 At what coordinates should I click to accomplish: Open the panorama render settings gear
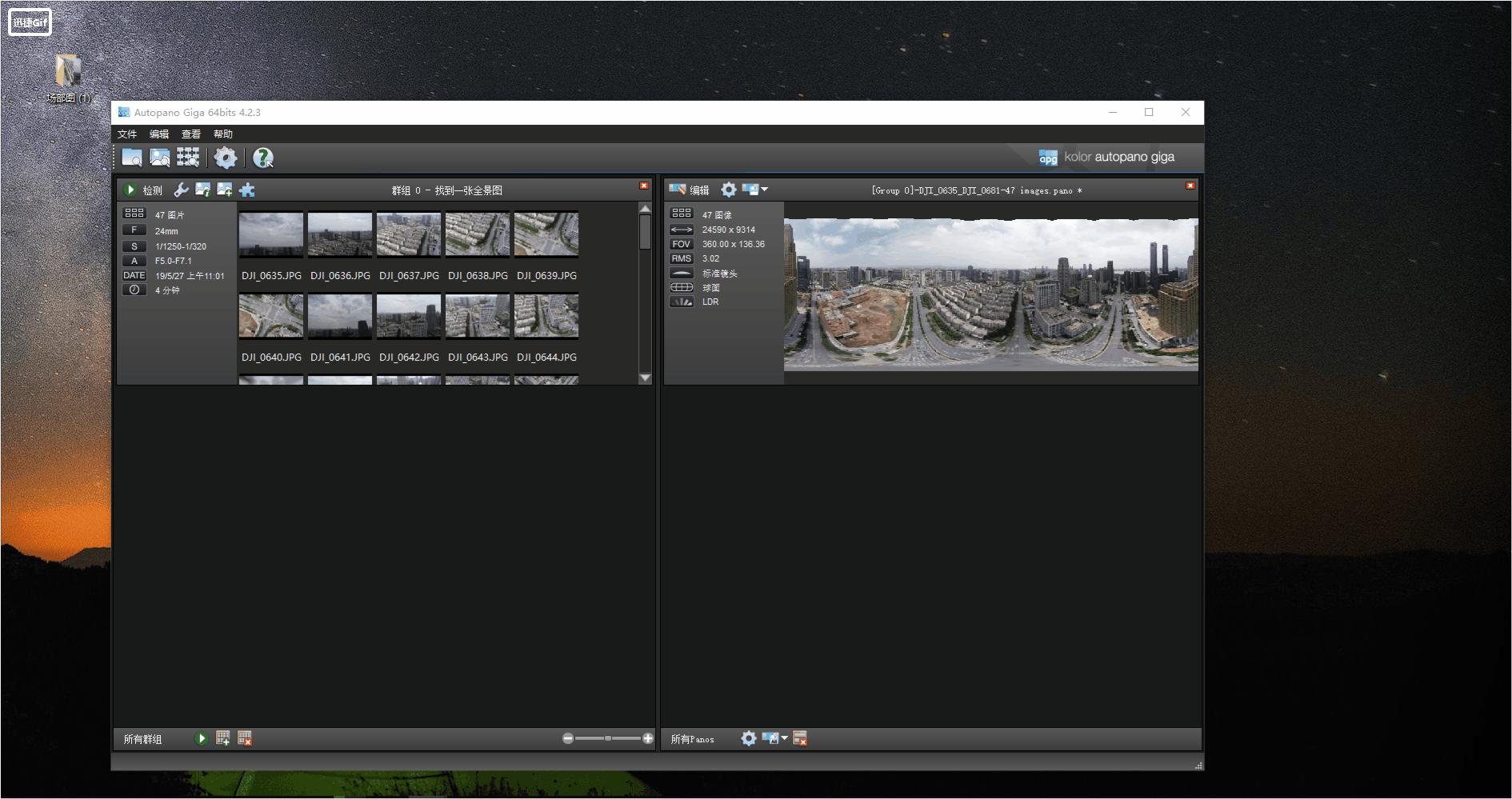728,190
